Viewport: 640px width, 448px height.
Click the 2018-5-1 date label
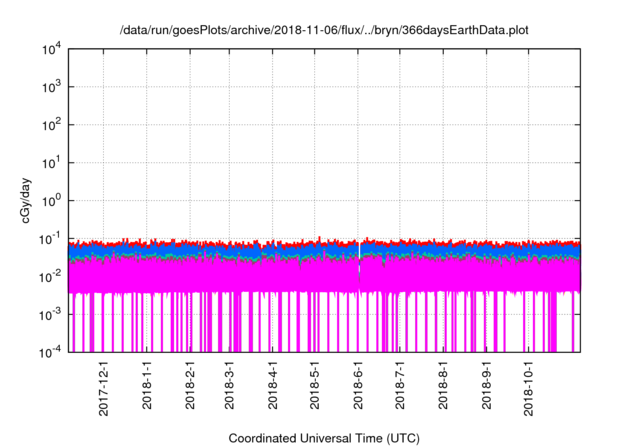[315, 385]
